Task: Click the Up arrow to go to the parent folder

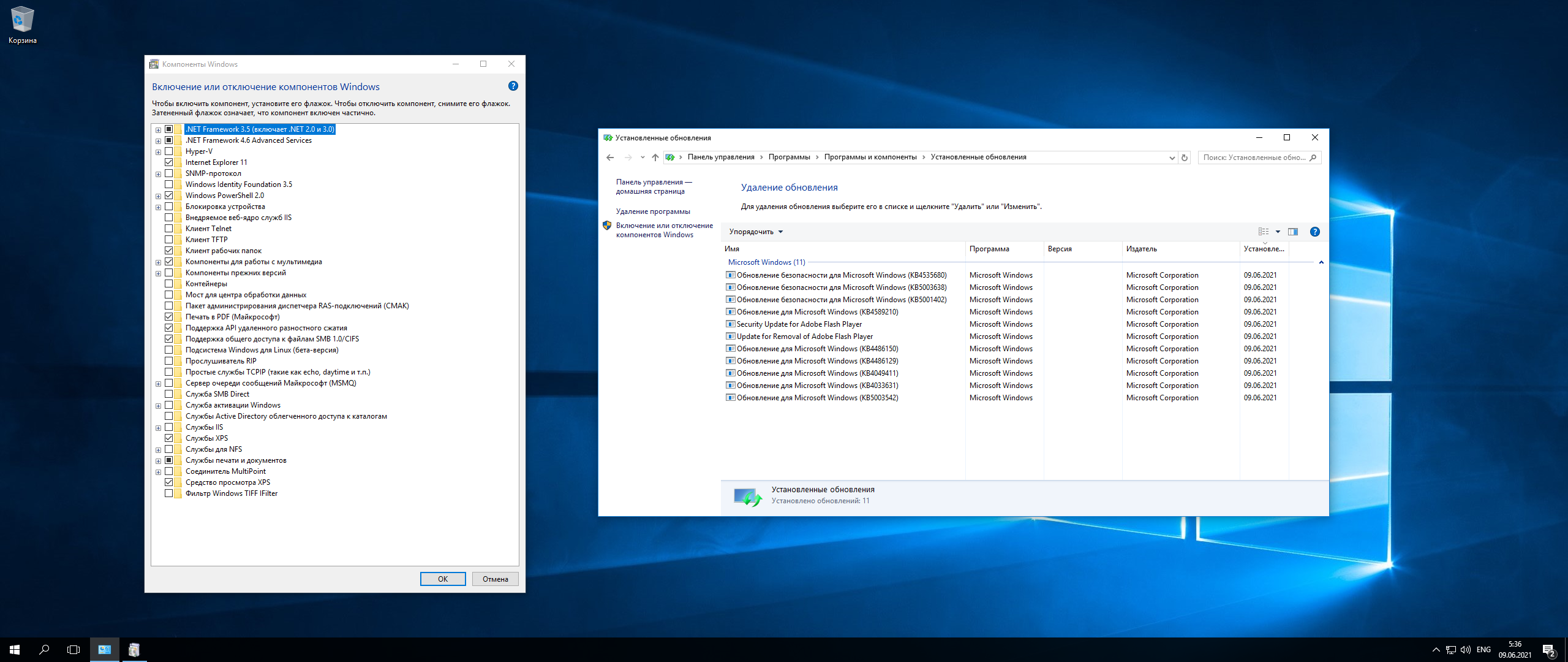Action: (x=655, y=158)
